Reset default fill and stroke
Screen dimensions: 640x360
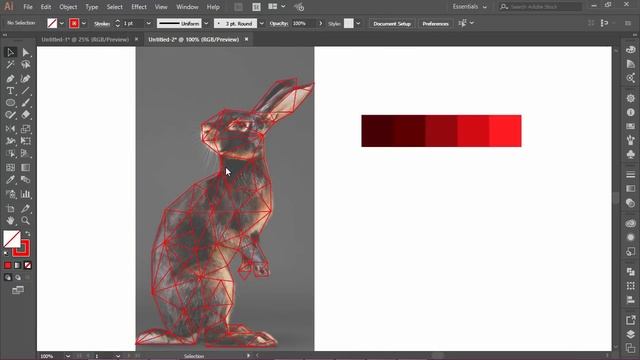pyautogui.click(x=6, y=254)
